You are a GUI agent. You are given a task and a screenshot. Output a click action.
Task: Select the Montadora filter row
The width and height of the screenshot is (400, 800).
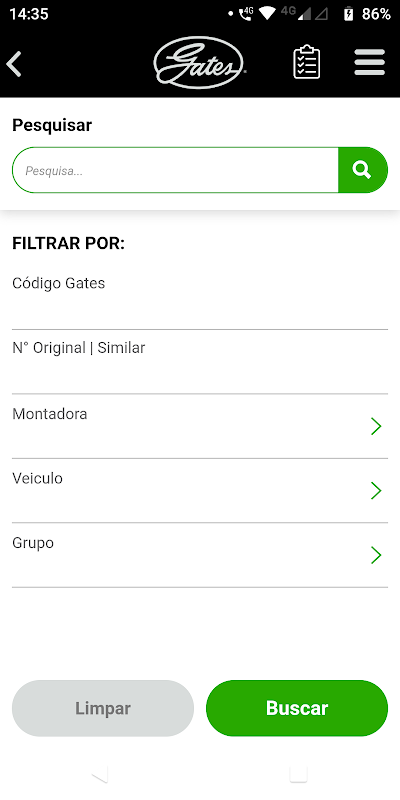click(x=200, y=426)
